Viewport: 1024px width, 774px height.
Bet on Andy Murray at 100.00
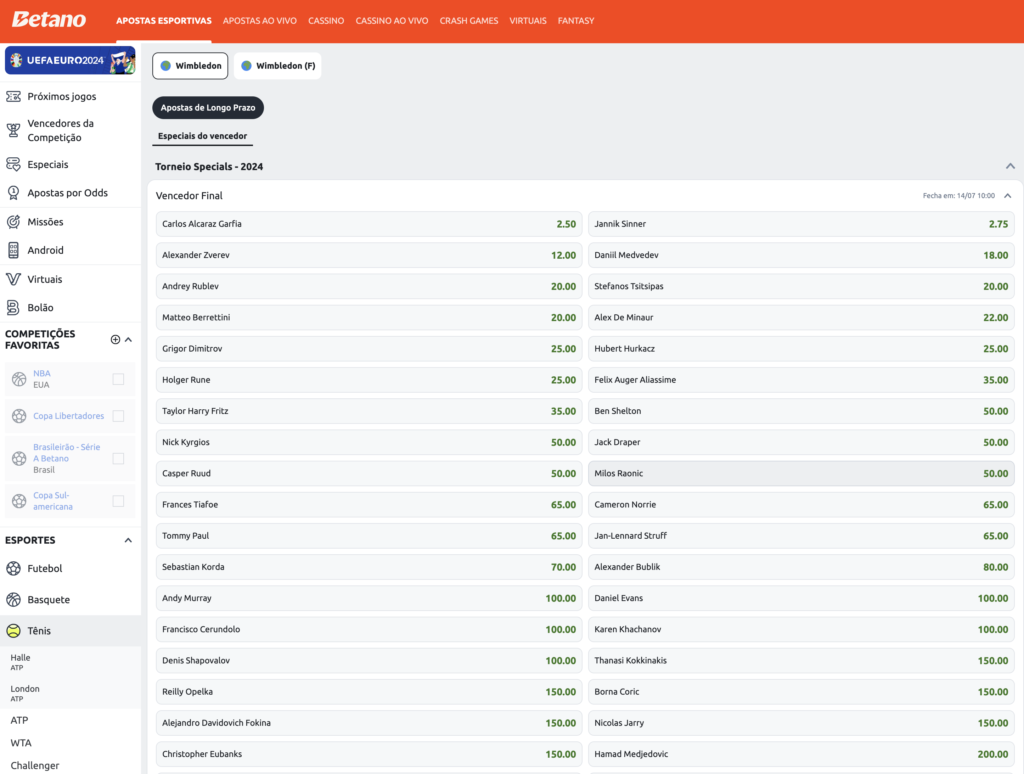tap(369, 598)
